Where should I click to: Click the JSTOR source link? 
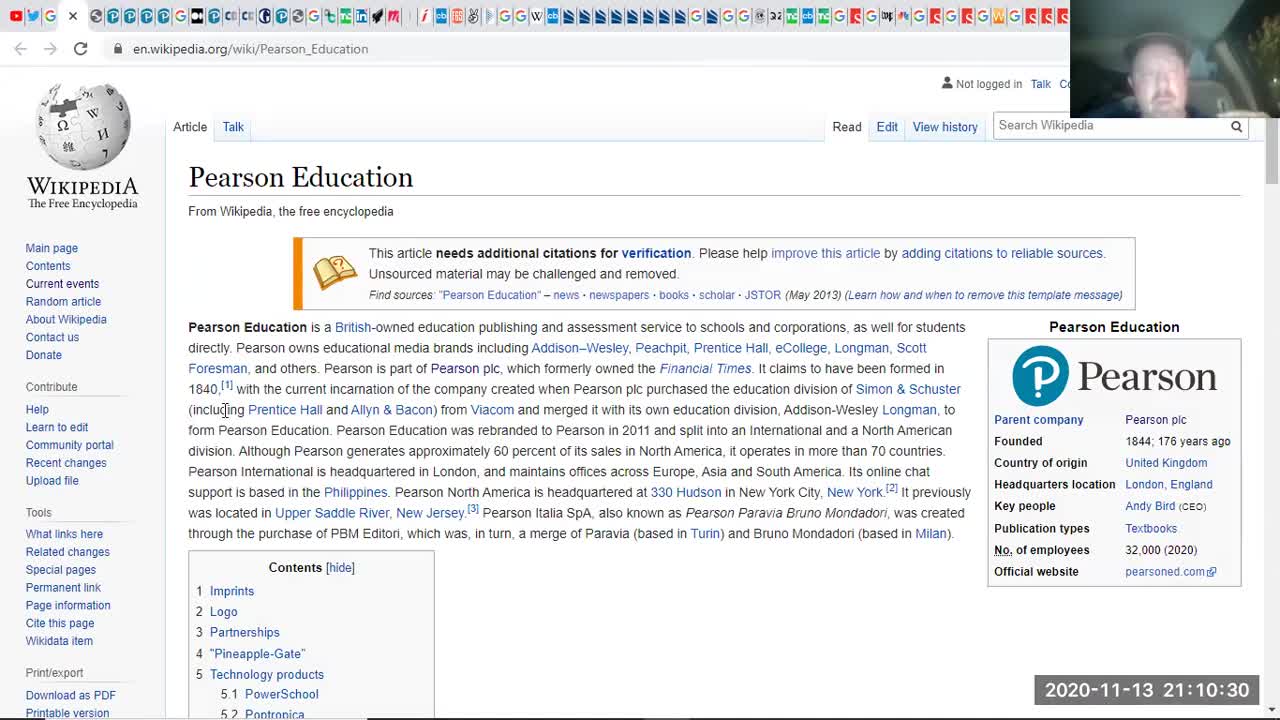[x=762, y=295]
